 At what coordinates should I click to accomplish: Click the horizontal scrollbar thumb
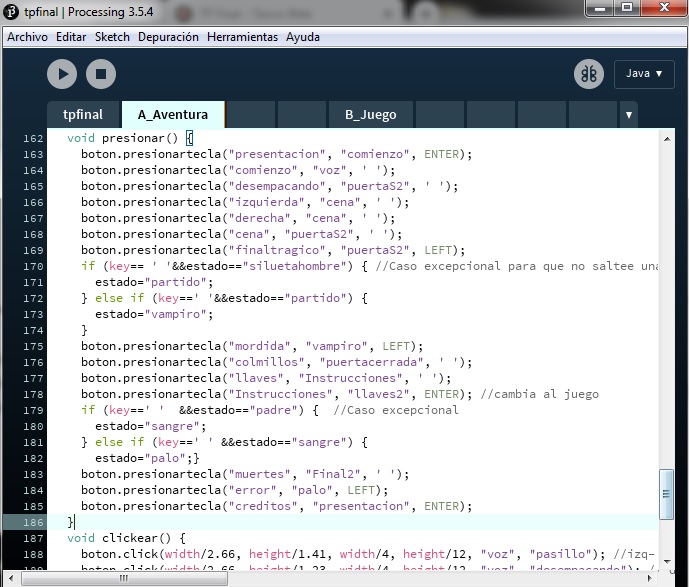pyautogui.click(x=121, y=578)
